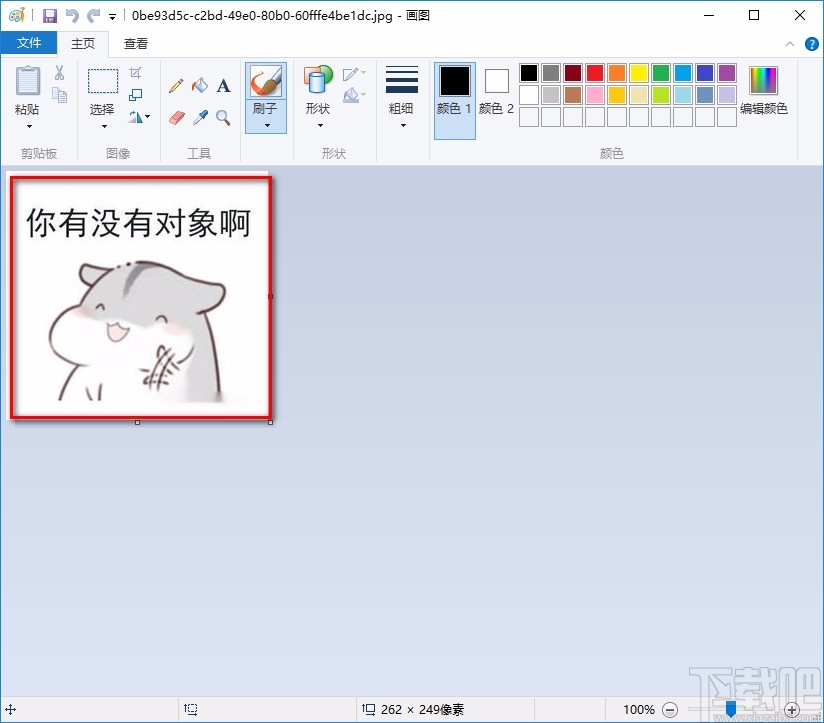824x723 pixels.
Task: Activate the Crop tool
Action: (136, 71)
